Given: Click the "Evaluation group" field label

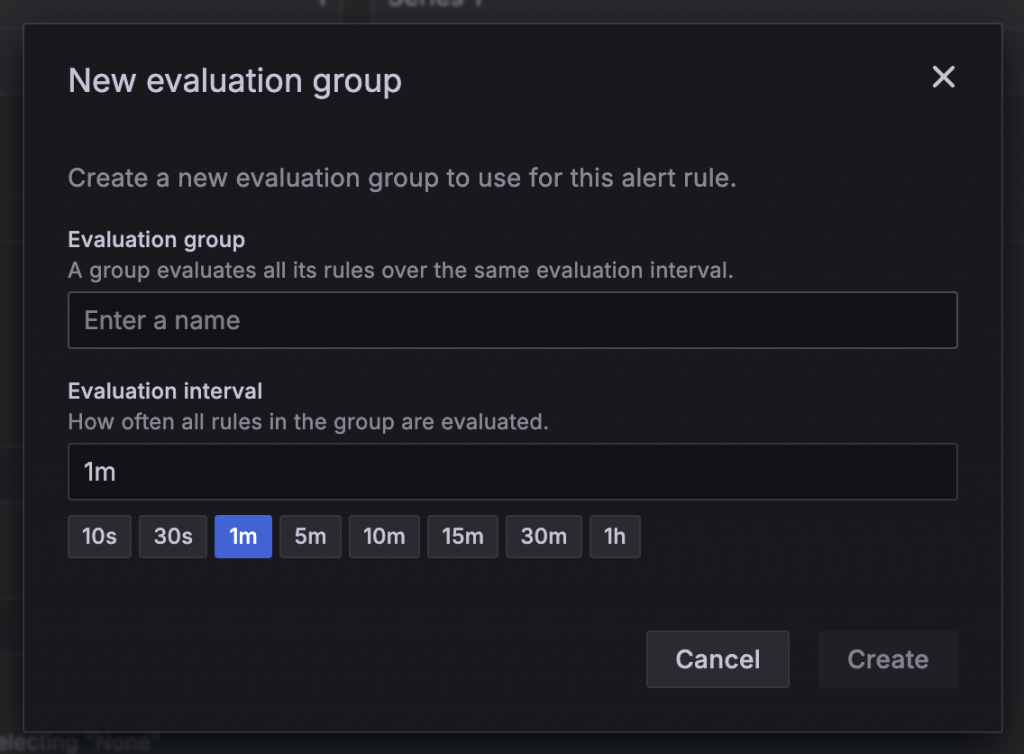Looking at the screenshot, I should [156, 240].
